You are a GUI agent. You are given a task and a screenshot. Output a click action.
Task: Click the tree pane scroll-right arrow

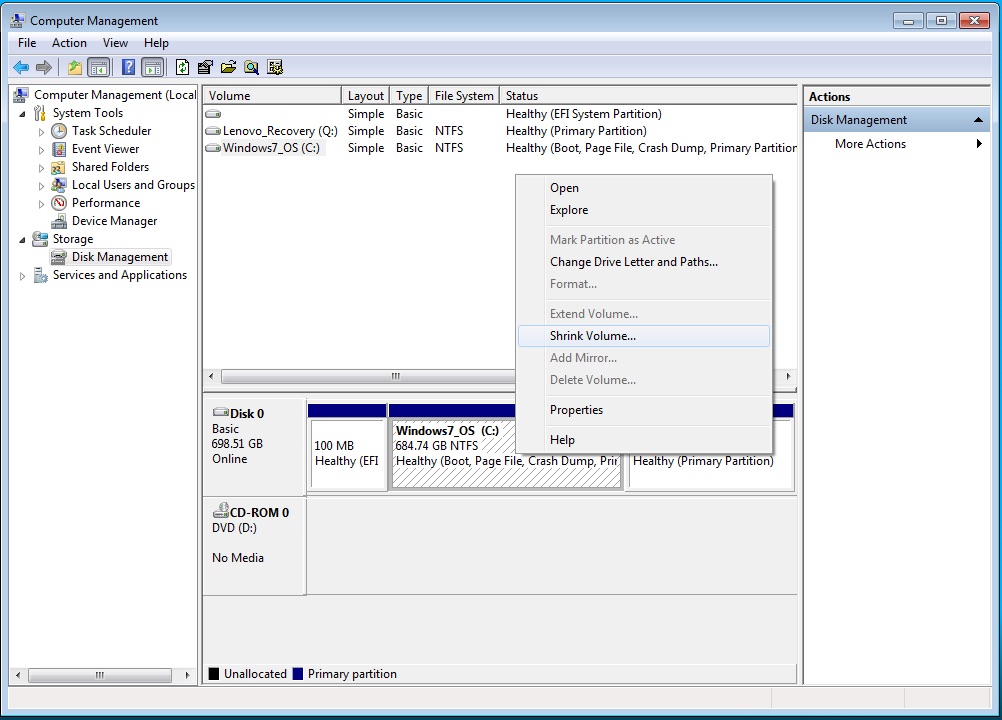tap(187, 675)
